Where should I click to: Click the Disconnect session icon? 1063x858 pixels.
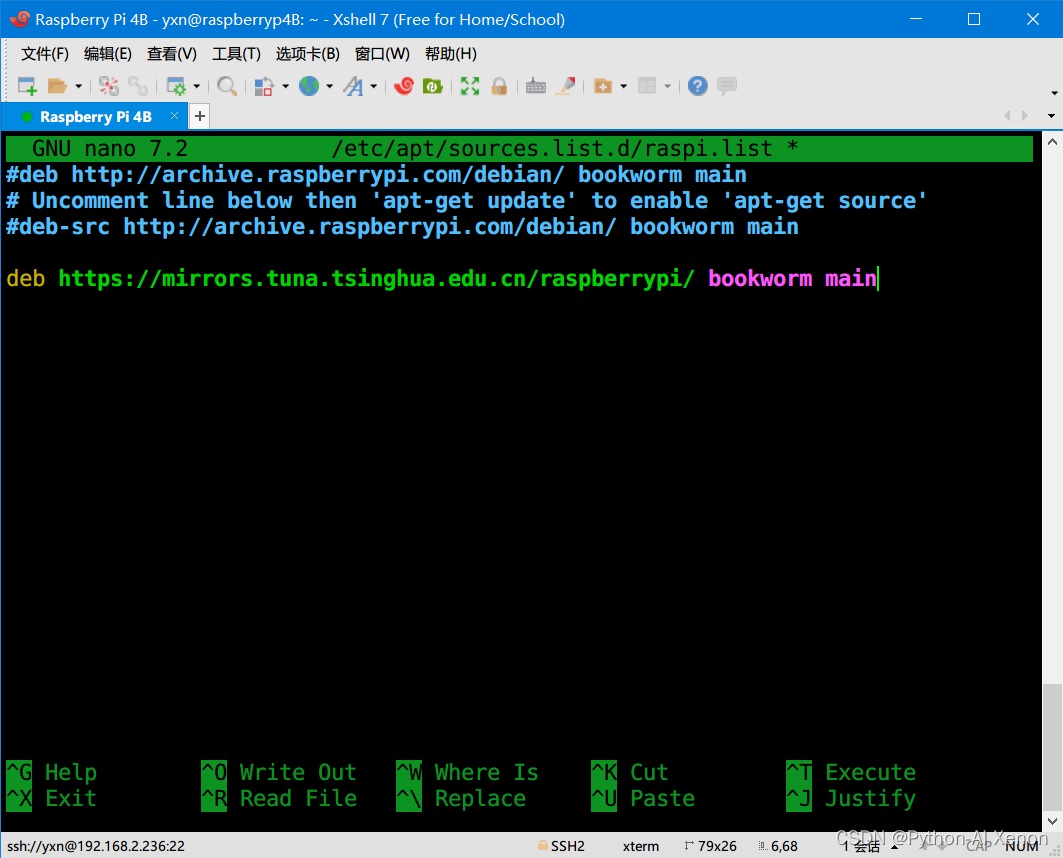point(108,86)
